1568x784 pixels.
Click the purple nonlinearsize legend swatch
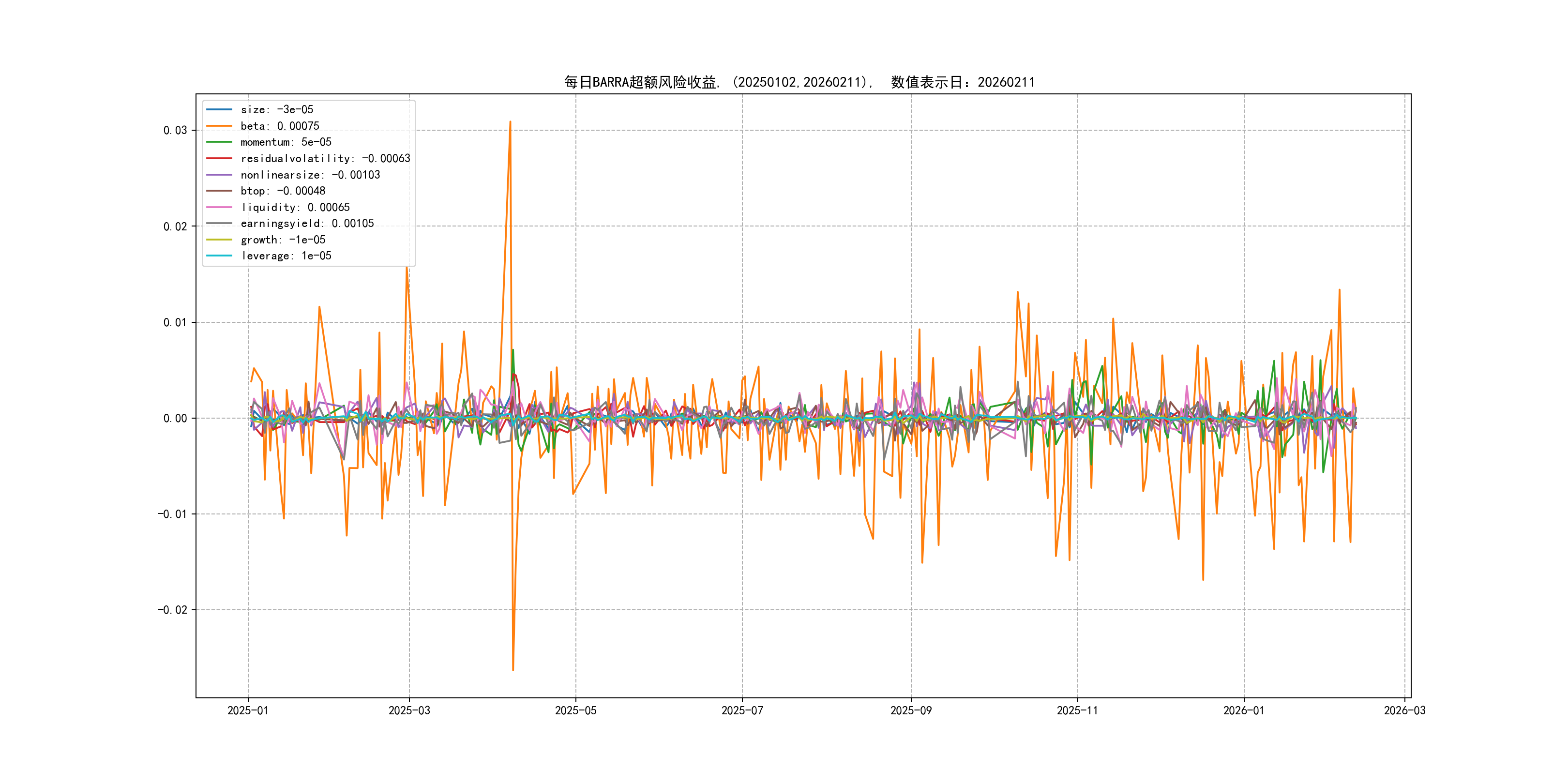(x=219, y=175)
